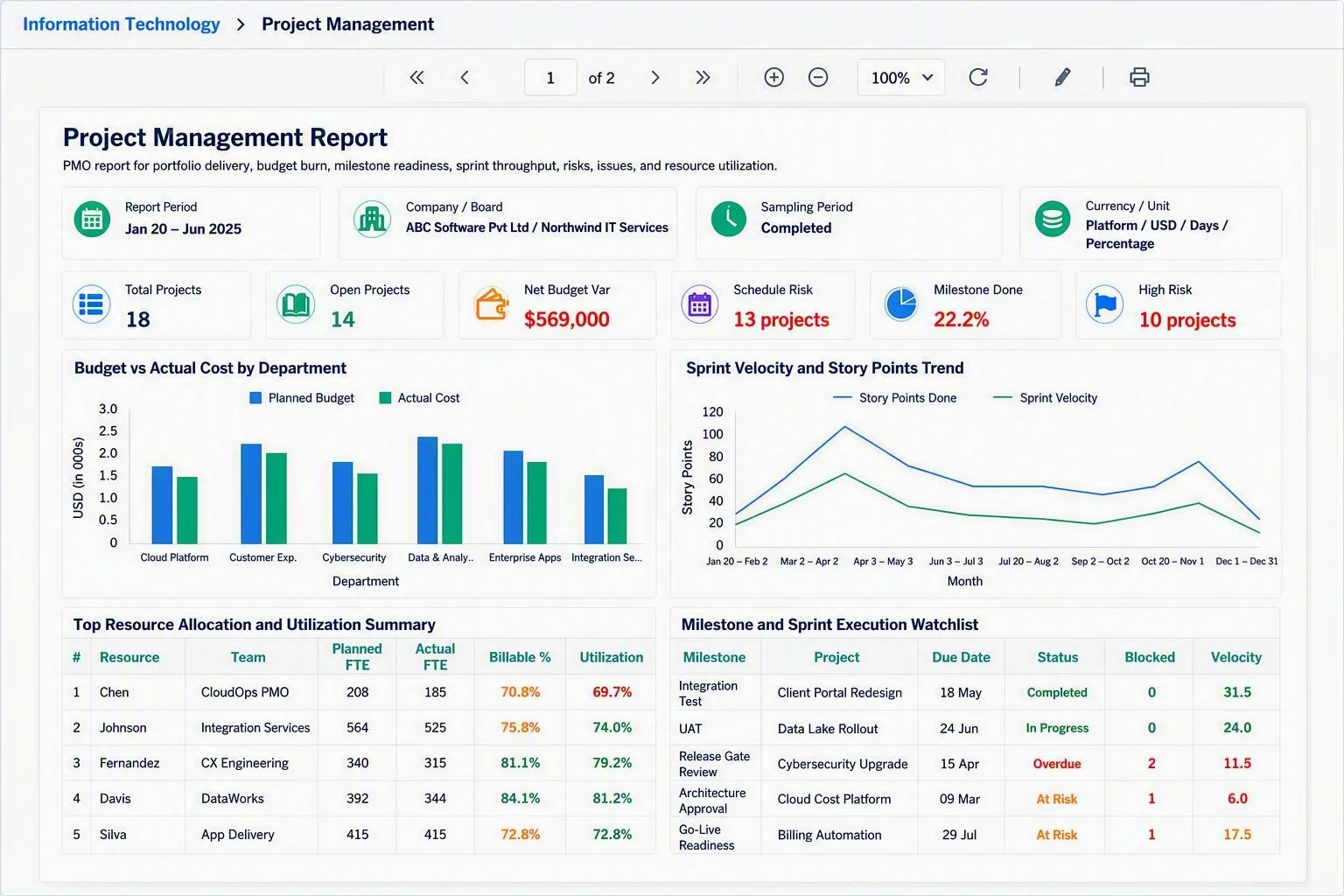Open Information Technology breadcrumb link

click(x=122, y=24)
